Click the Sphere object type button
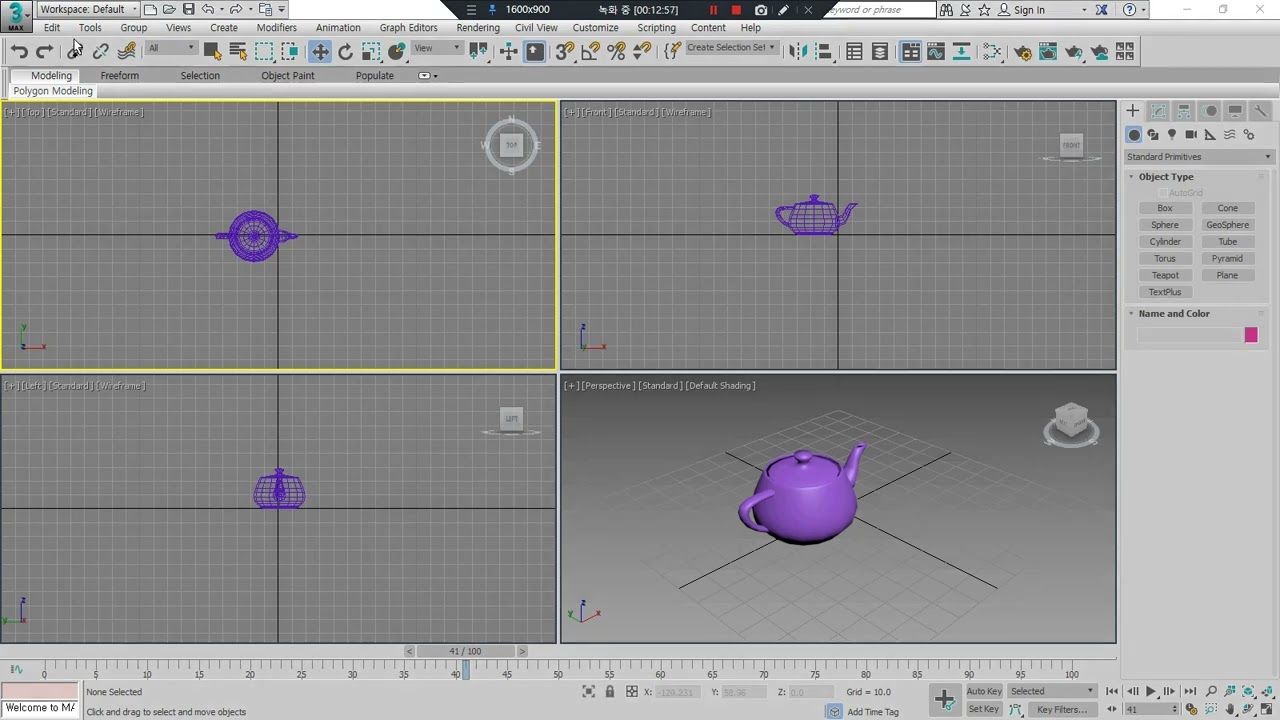 (x=1165, y=225)
